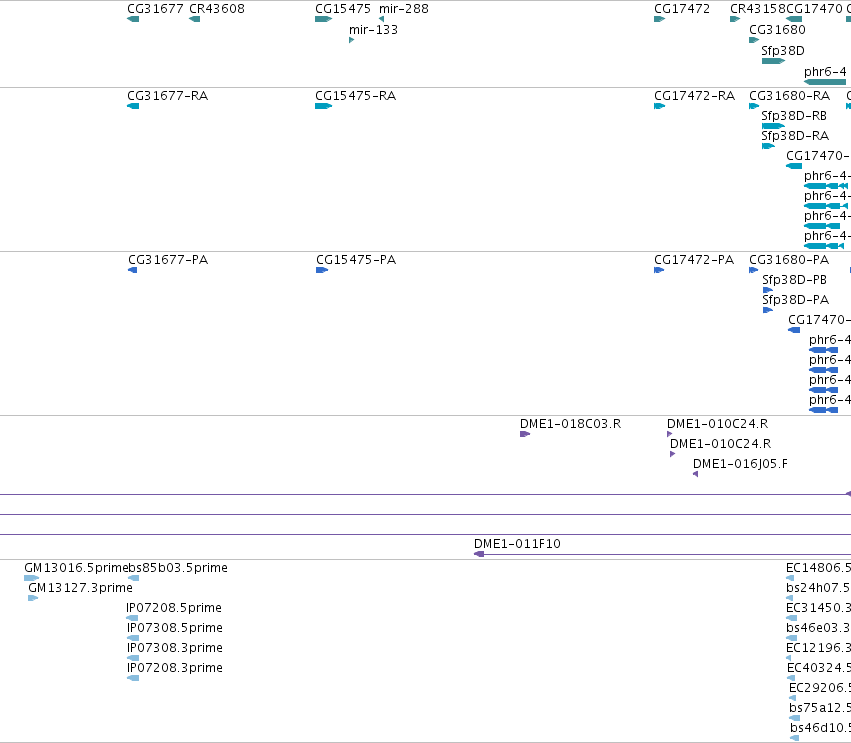Select transcript Sfp38D-RB label
851x743 pixels.
coord(794,116)
